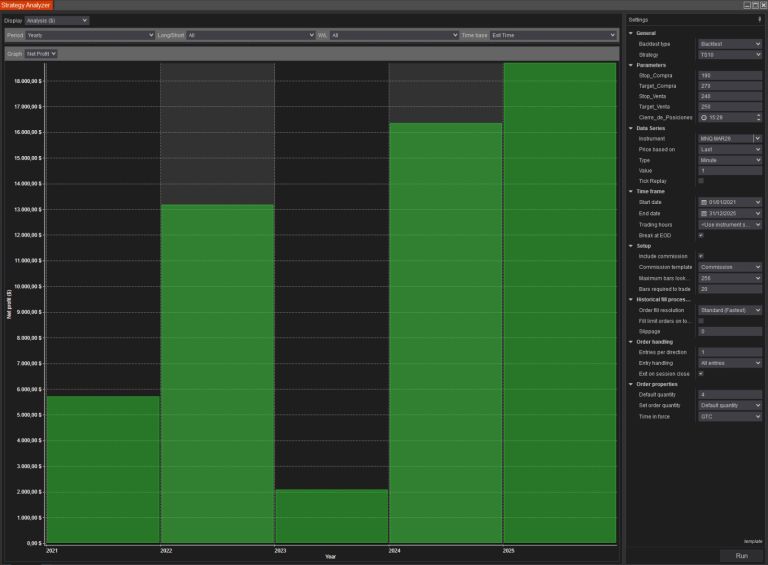Collapse the General section arrow
This screenshot has height=565, width=768.
631,33
